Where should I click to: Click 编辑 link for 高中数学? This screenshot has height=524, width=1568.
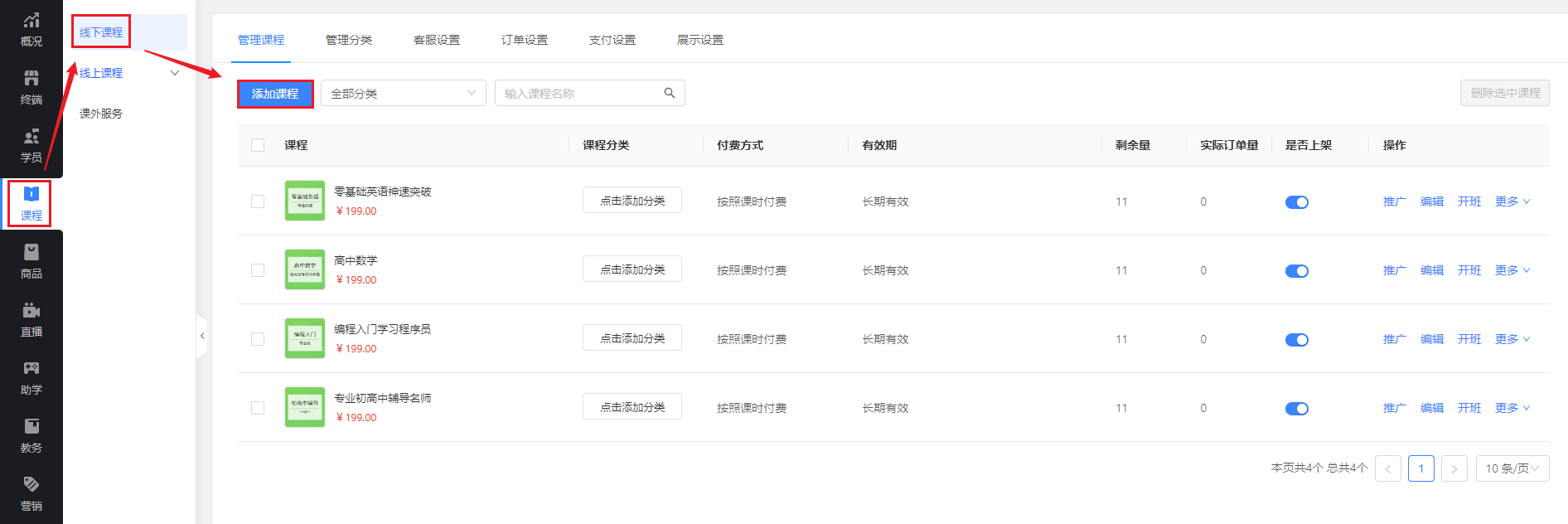click(1432, 270)
